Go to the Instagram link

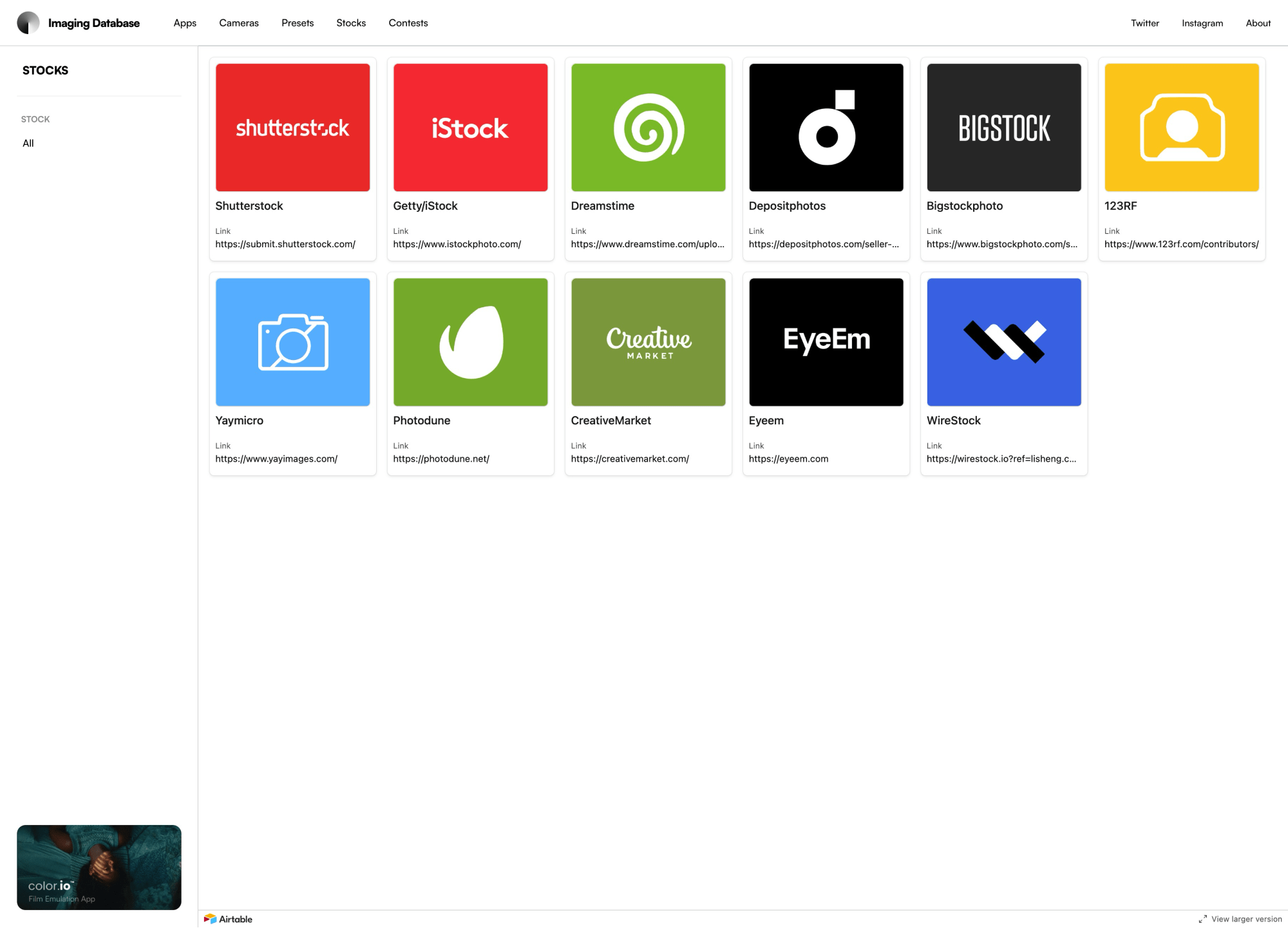[x=1202, y=23]
